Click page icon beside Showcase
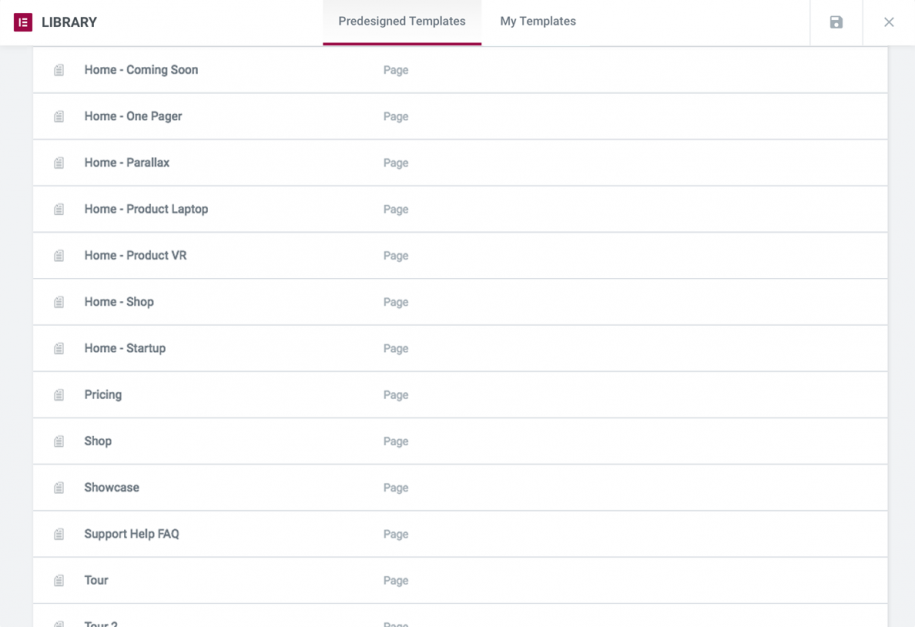 (x=59, y=488)
